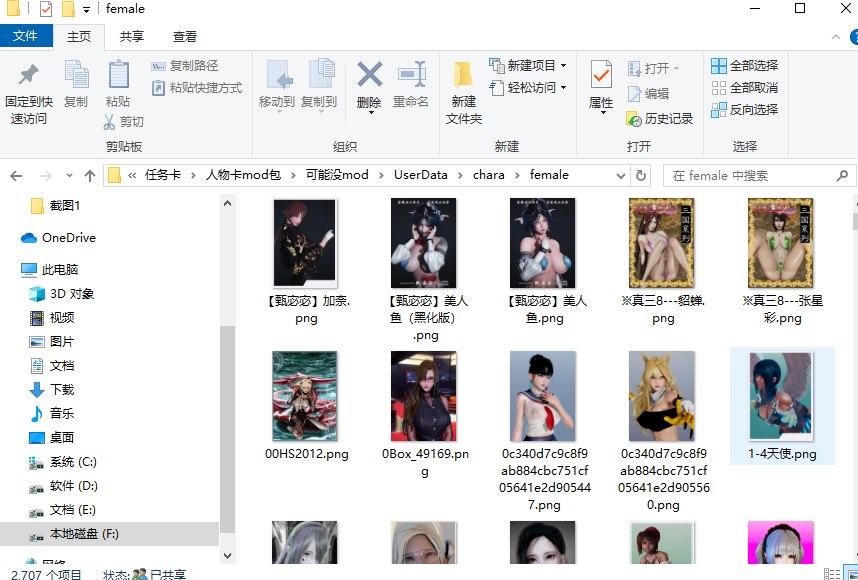Click the Copy (复制) ribbon button
This screenshot has height=580, width=858.
[x=76, y=84]
